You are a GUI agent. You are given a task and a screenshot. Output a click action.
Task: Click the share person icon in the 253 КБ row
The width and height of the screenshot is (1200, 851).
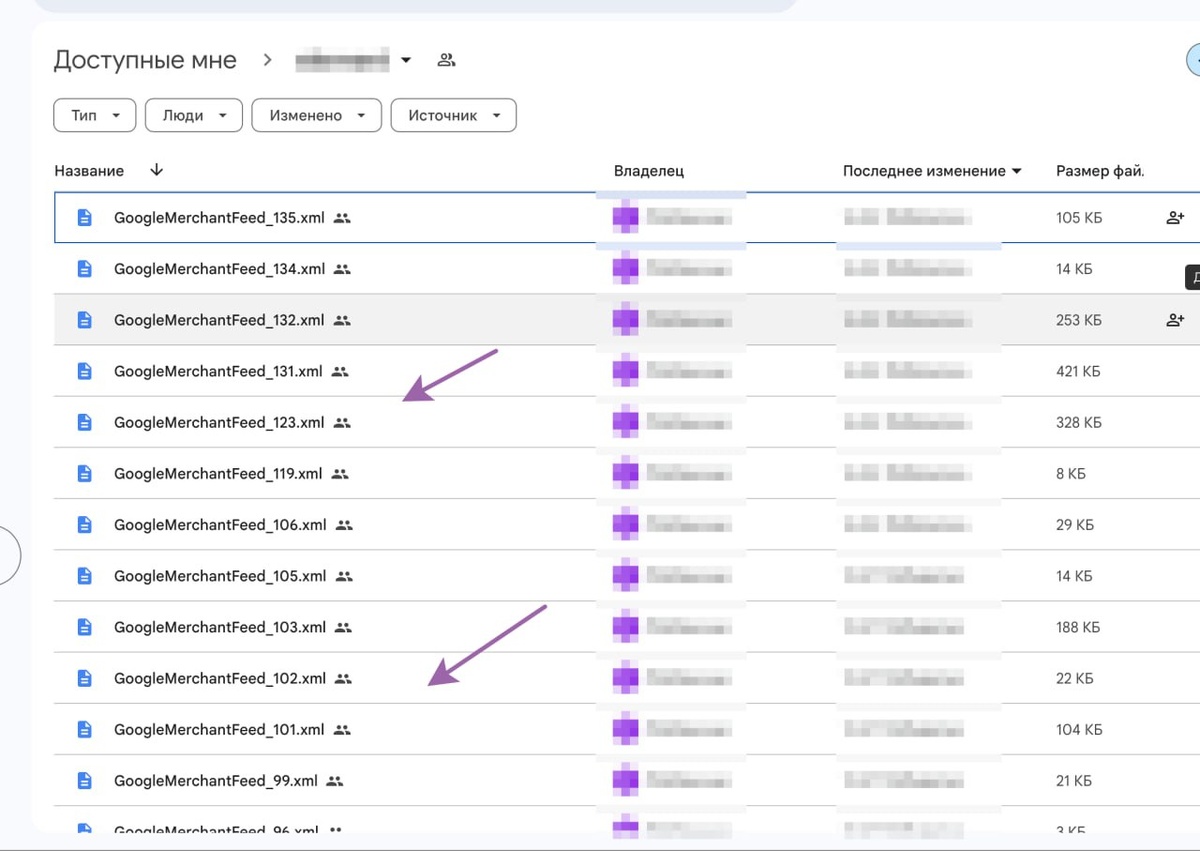1175,320
